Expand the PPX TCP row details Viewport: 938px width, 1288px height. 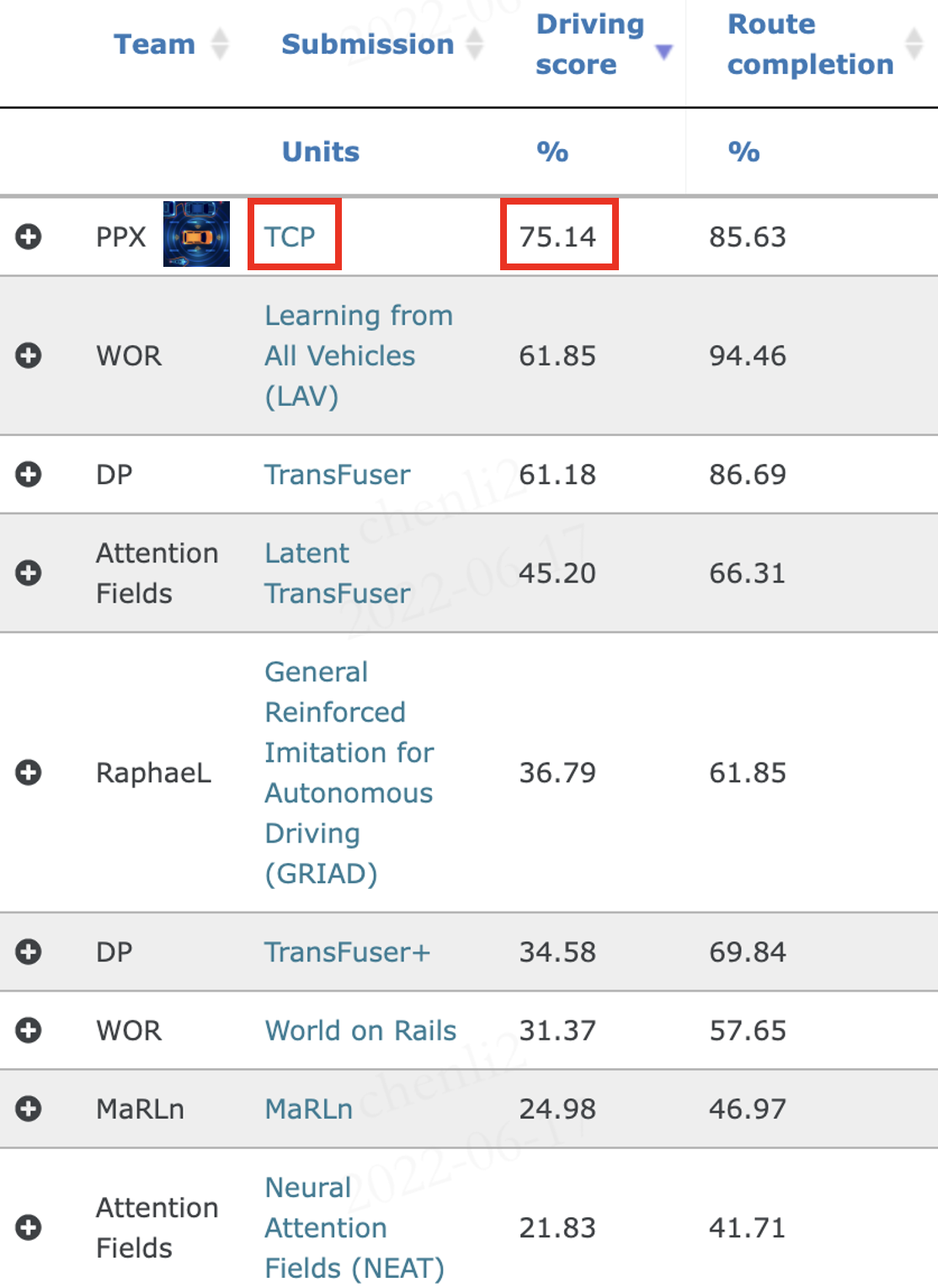coord(29,237)
